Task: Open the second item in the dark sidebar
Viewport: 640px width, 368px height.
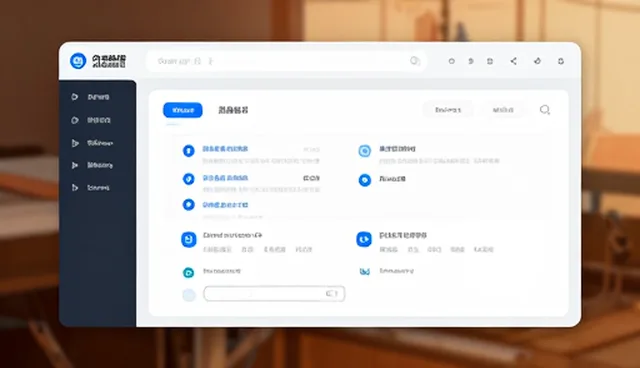Action: click(97, 120)
